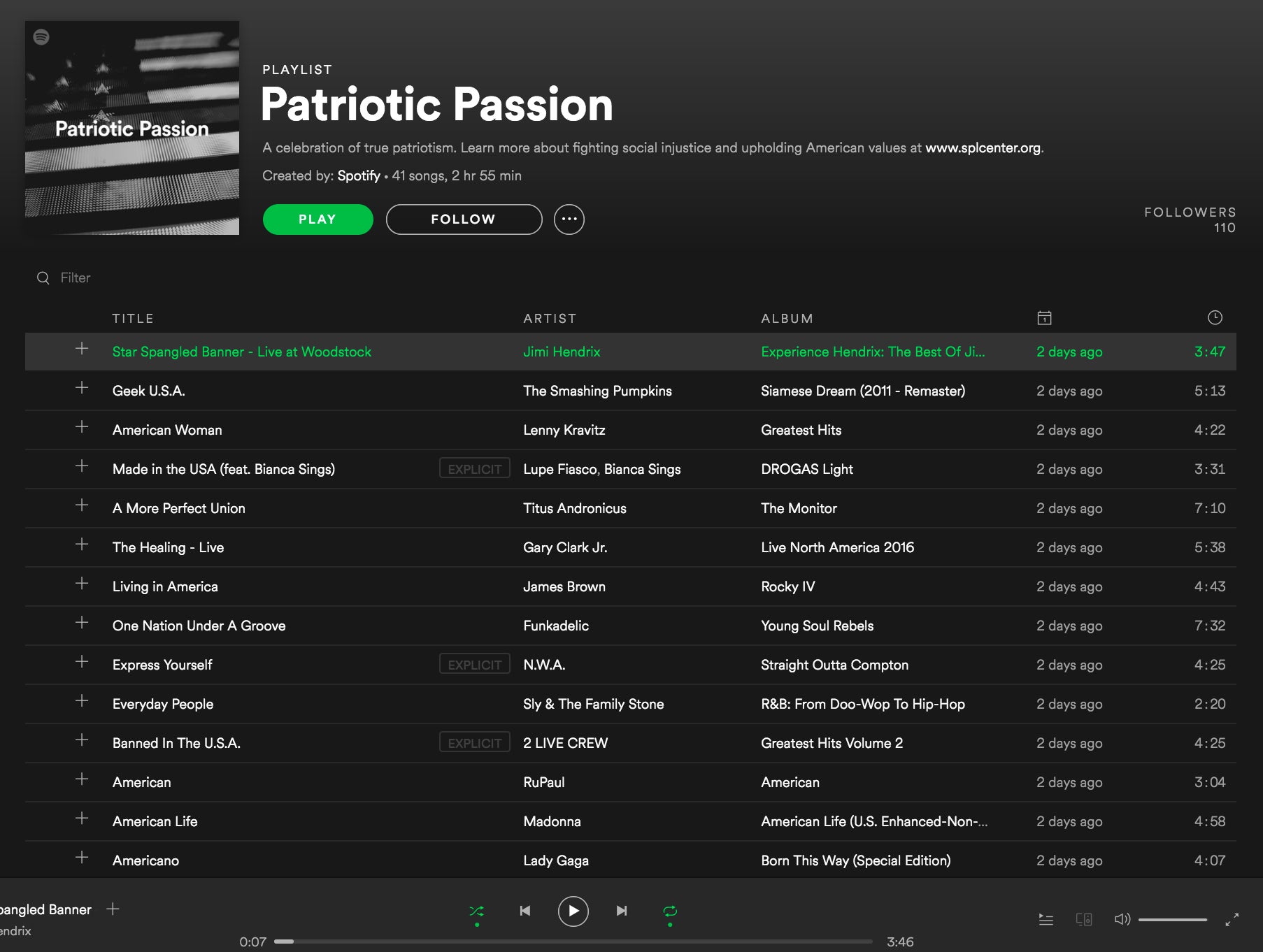Viewport: 1263px width, 952px height.
Task: Open Funkadelic artist page
Action: click(x=556, y=626)
